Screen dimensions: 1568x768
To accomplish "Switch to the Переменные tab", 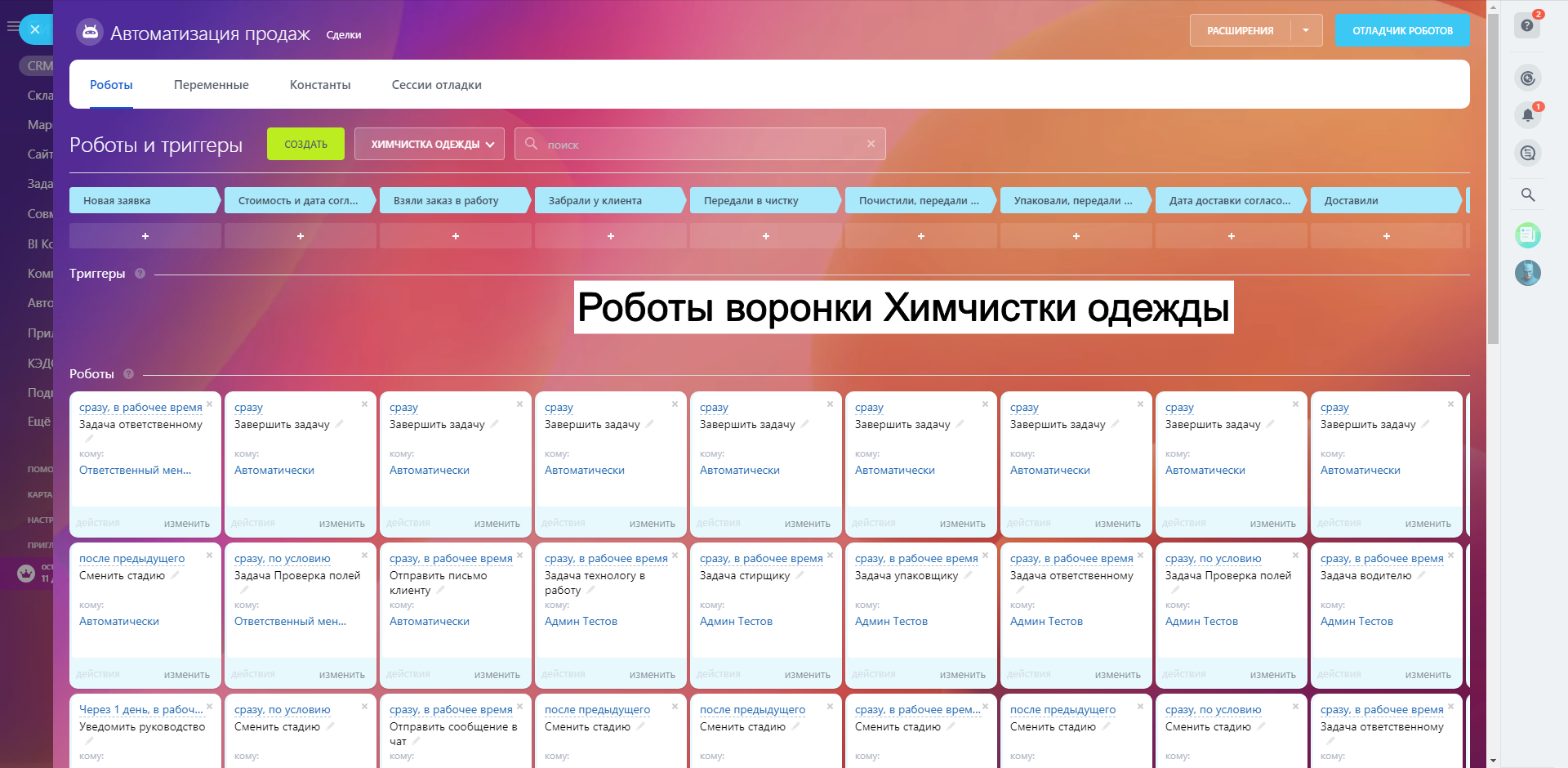I will point(211,85).
